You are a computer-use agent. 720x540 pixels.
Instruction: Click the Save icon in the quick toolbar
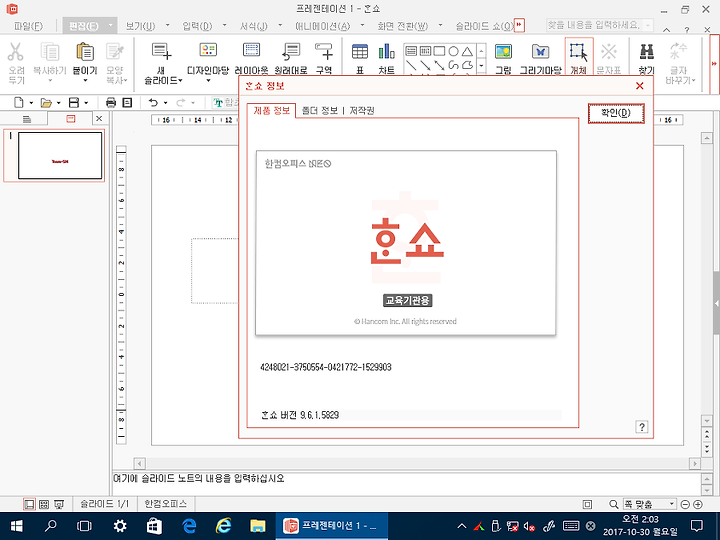73,102
